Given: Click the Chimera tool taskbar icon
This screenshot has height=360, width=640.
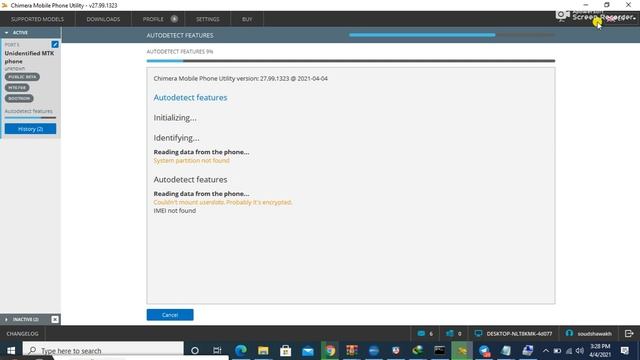Looking at the screenshot, I should coord(462,351).
